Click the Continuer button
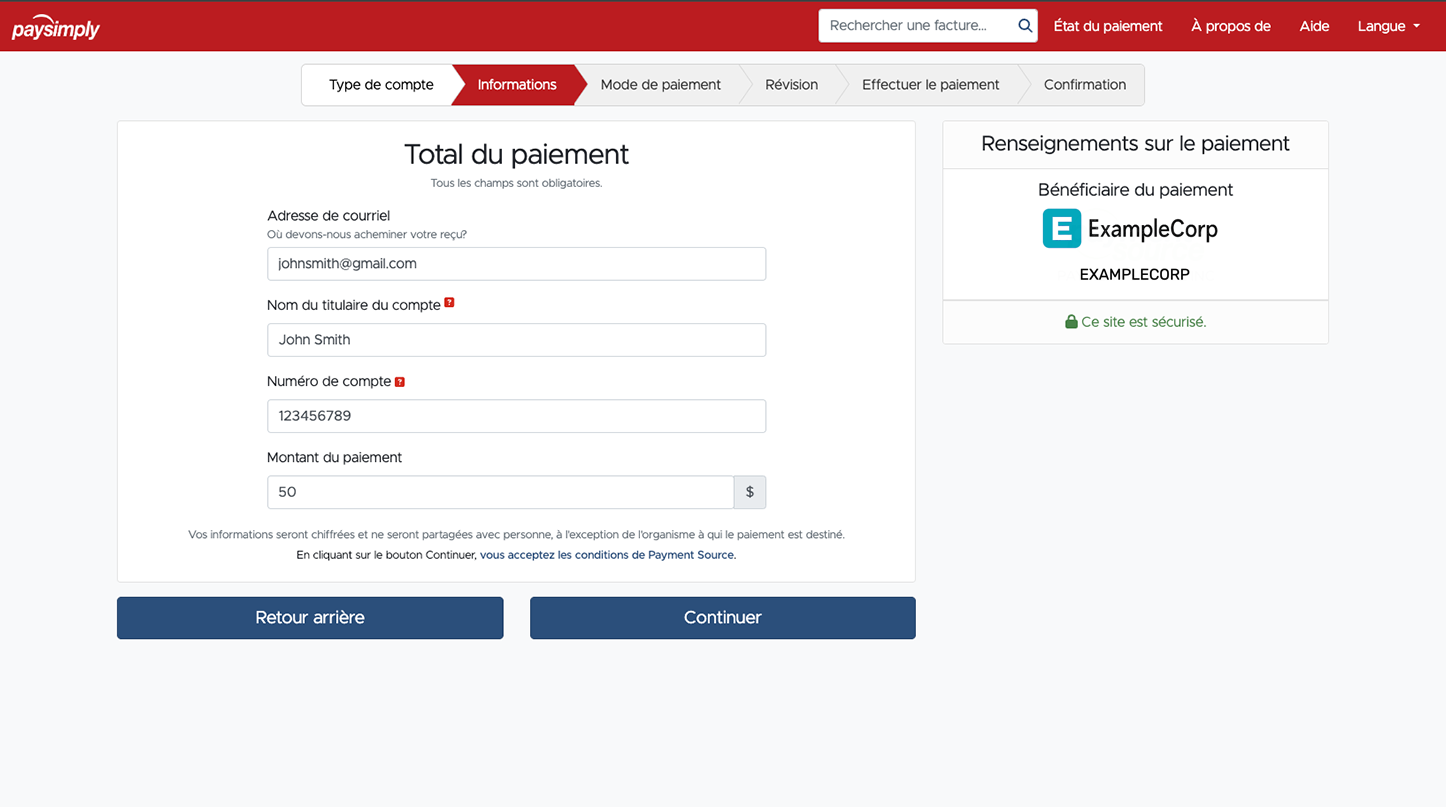1446x807 pixels. 722,617
